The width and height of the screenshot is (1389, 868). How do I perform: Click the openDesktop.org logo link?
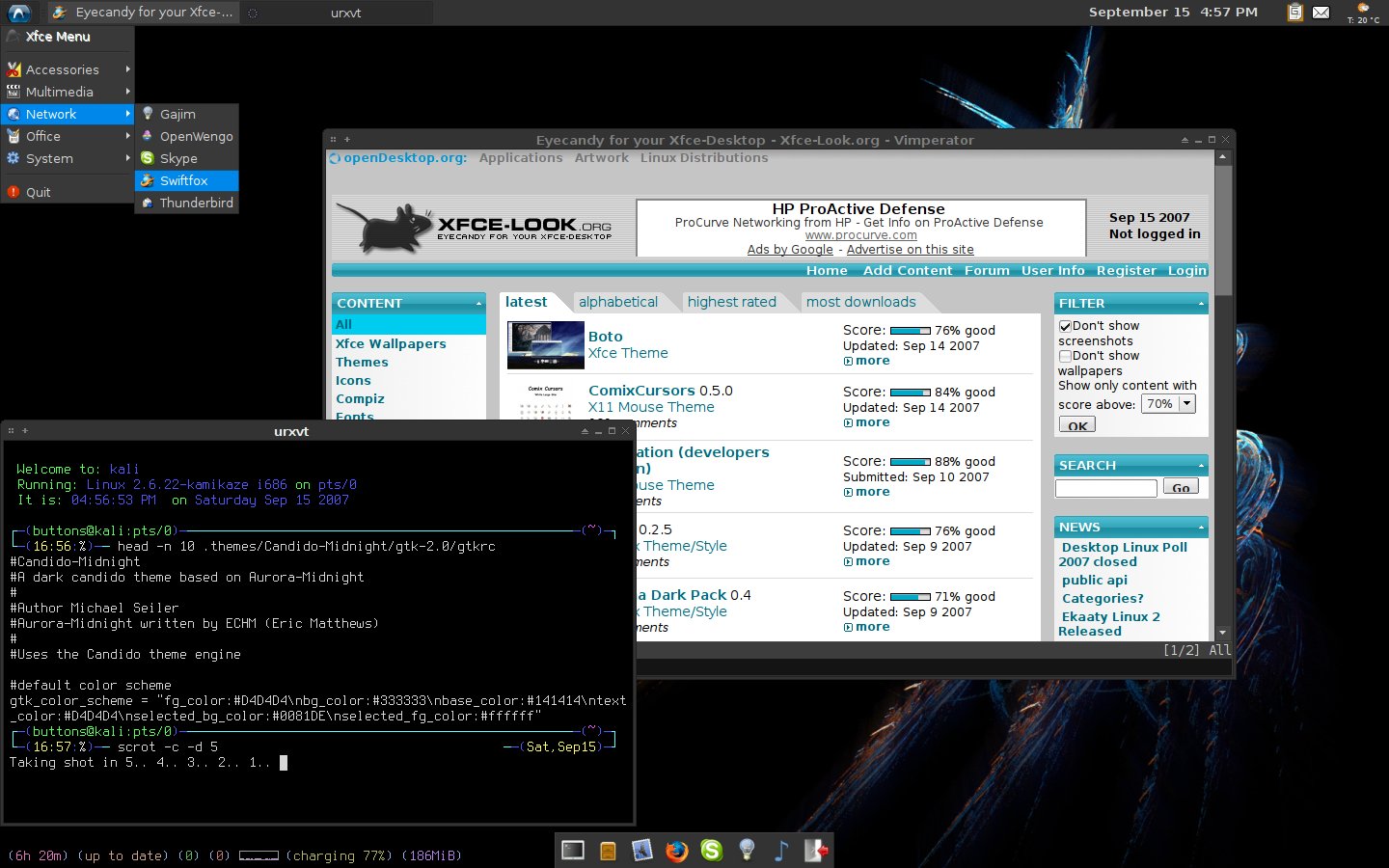[398, 158]
